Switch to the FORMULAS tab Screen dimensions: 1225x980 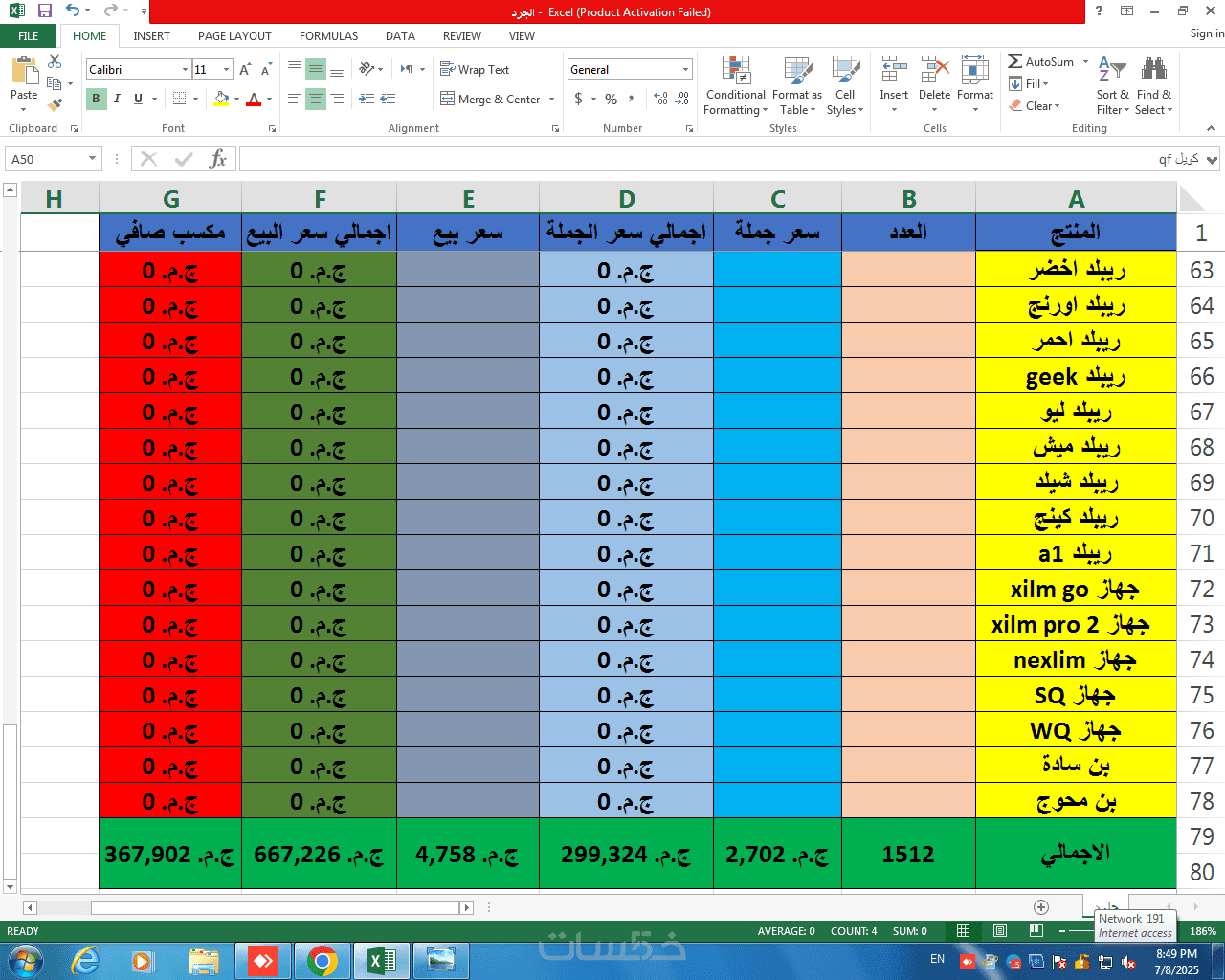[x=328, y=36]
